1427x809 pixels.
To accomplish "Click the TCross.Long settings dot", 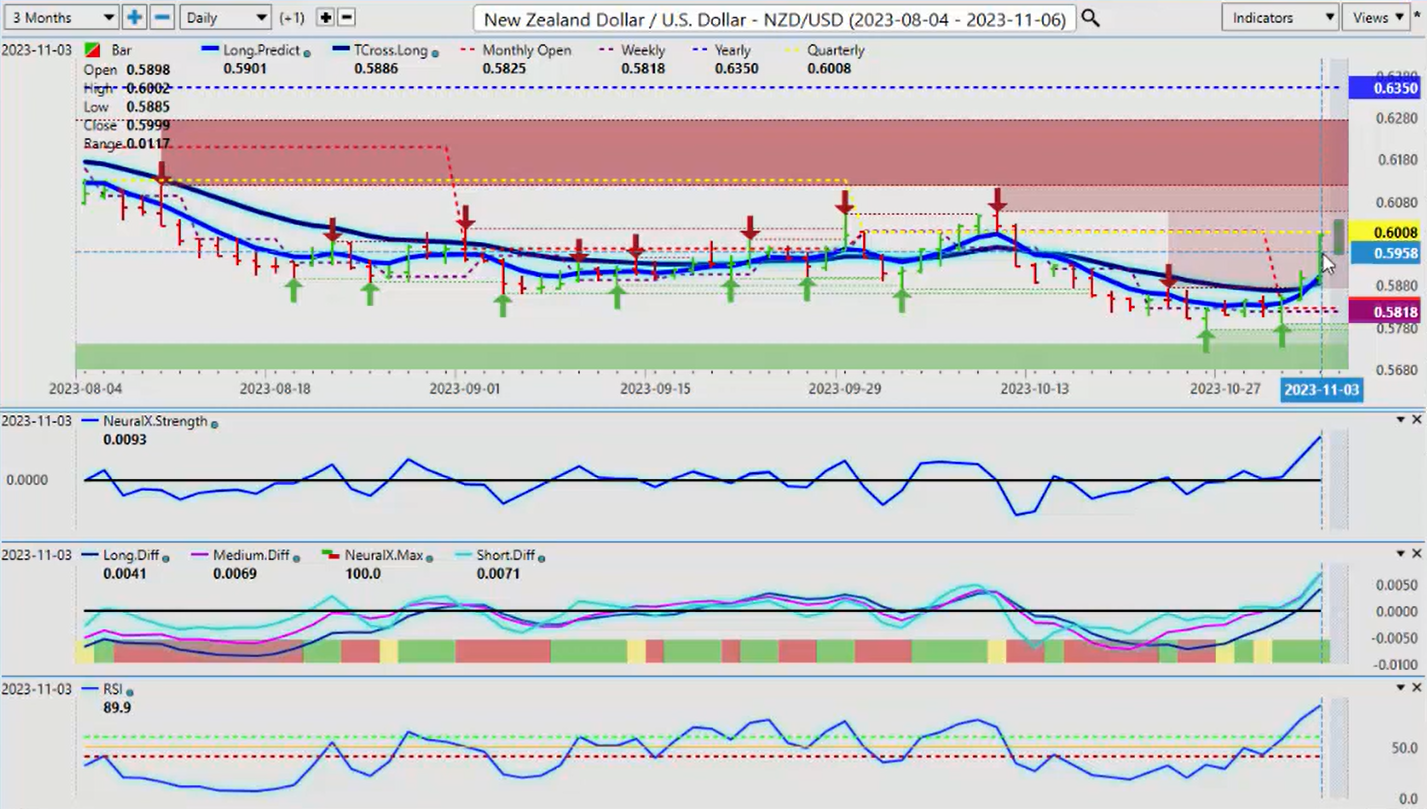I will [x=436, y=52].
